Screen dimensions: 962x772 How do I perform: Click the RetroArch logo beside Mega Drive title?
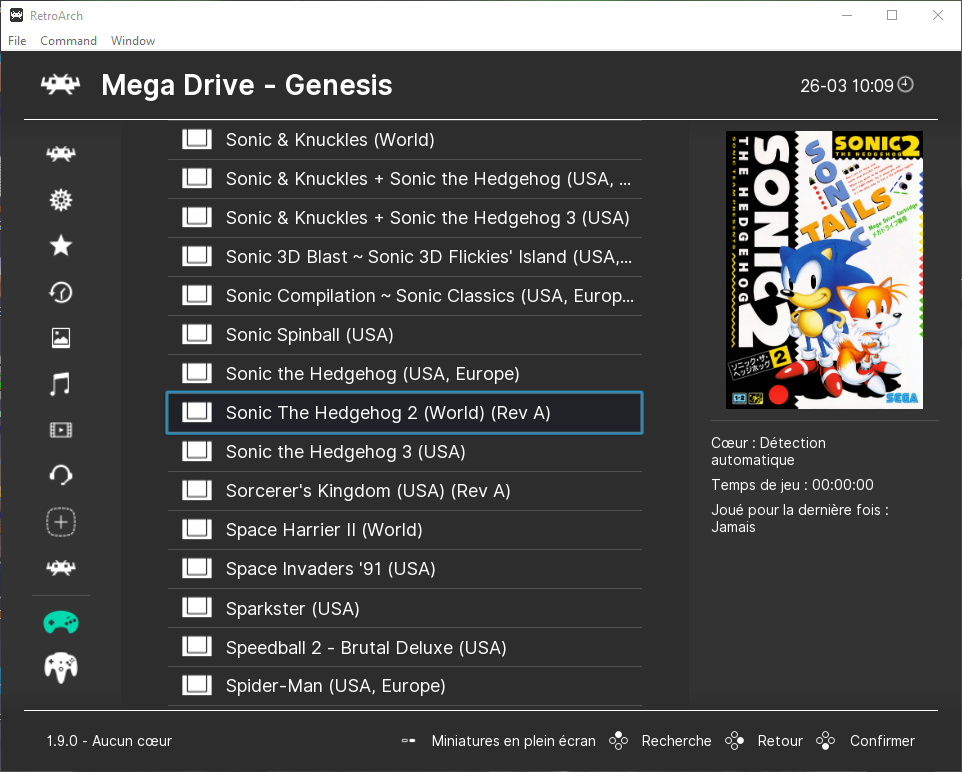point(60,85)
